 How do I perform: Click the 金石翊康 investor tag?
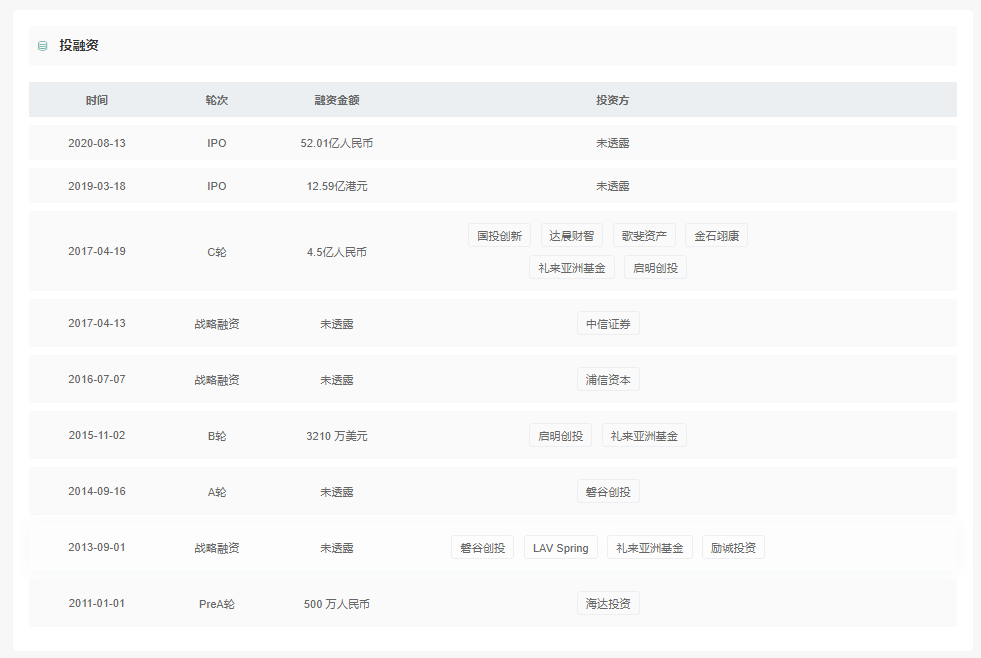716,236
